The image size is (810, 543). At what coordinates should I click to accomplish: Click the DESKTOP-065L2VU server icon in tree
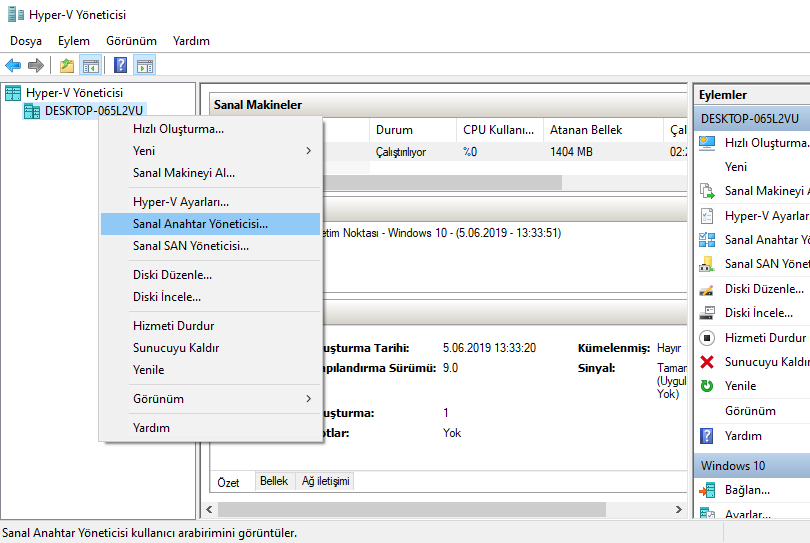tap(32, 111)
